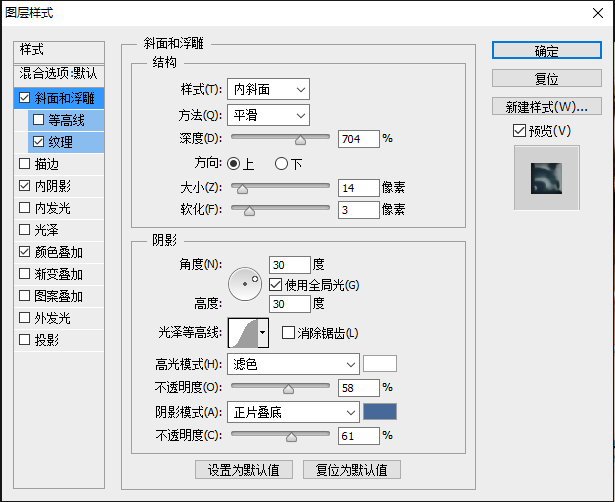Toggle the 预览(V) checkbox
This screenshot has width=615, height=502.
coord(519,131)
